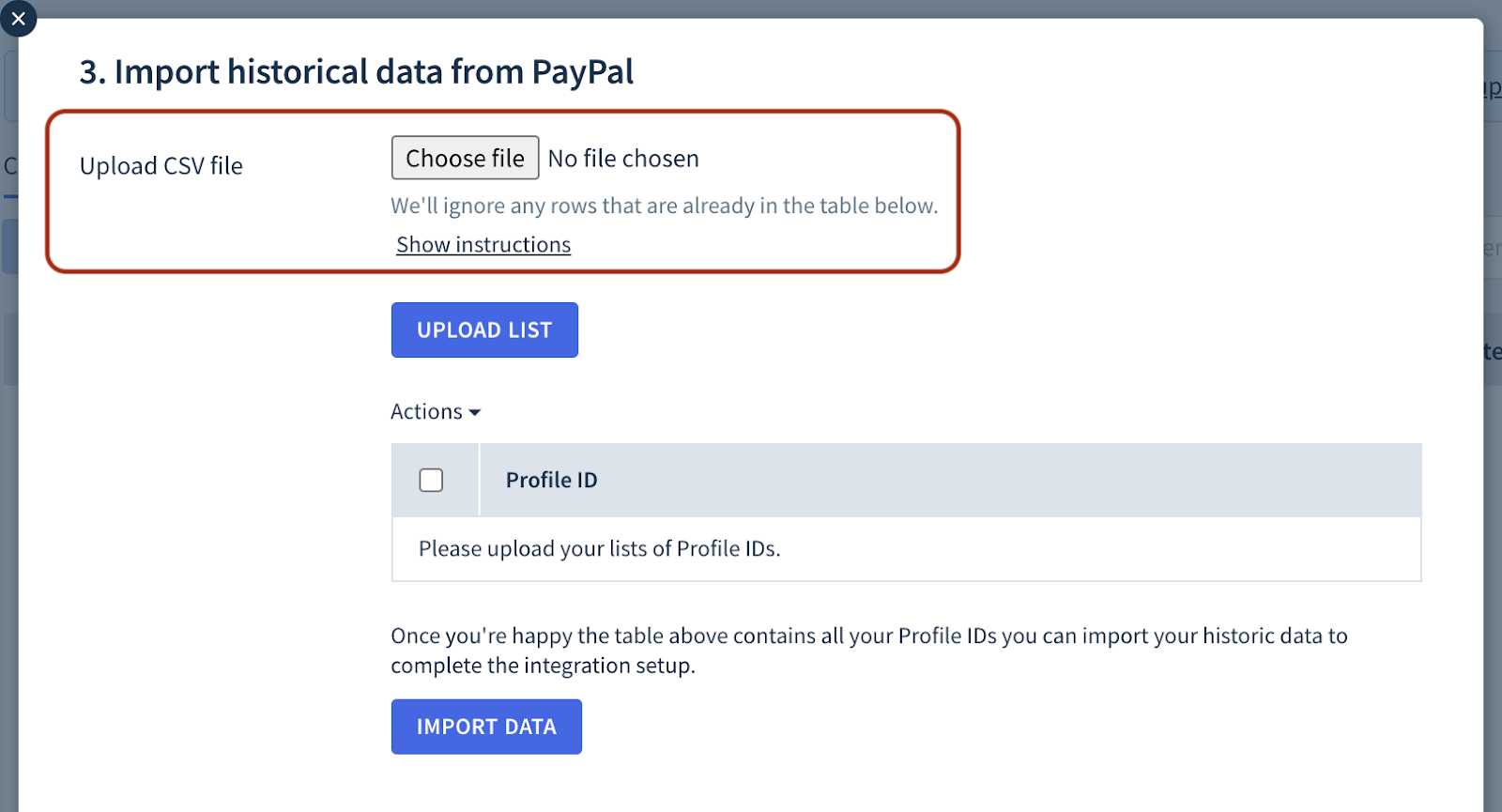The height and width of the screenshot is (812, 1502).
Task: Tick the select-all checkbox in table header
Action: [x=431, y=480]
